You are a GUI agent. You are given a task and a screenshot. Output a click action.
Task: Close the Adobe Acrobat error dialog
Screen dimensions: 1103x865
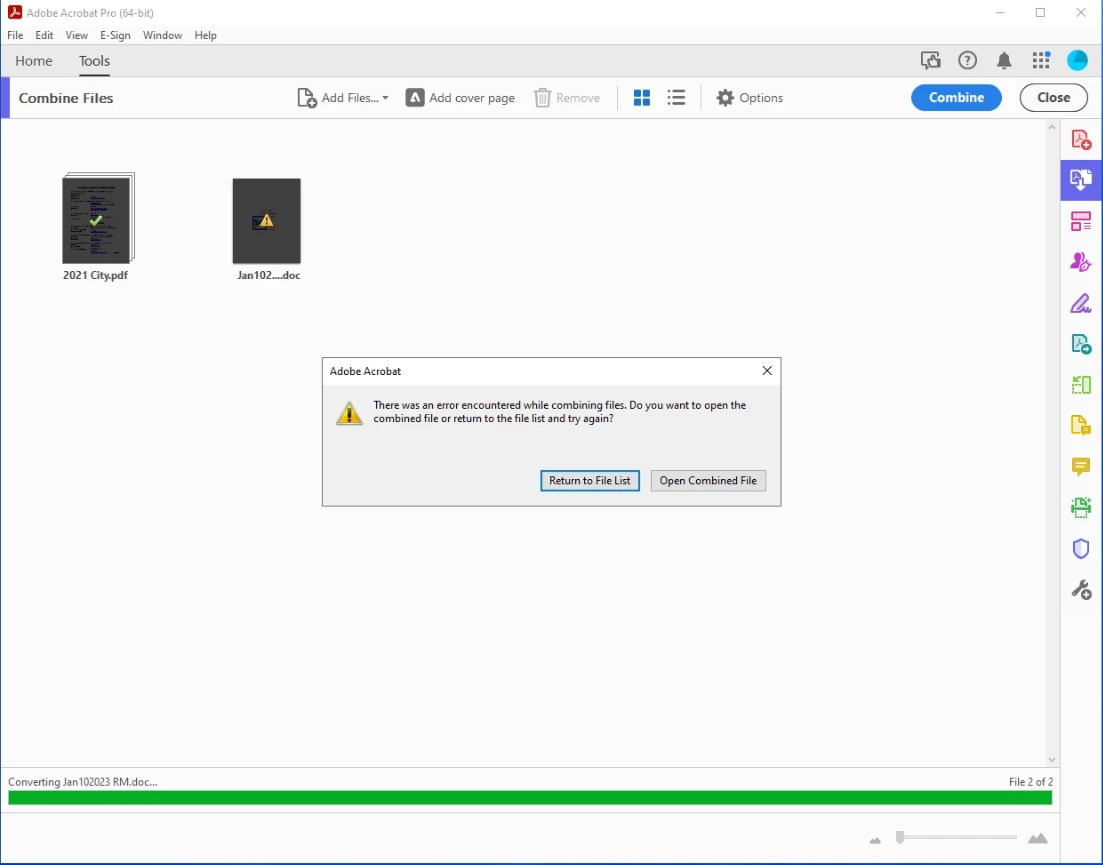coord(767,371)
